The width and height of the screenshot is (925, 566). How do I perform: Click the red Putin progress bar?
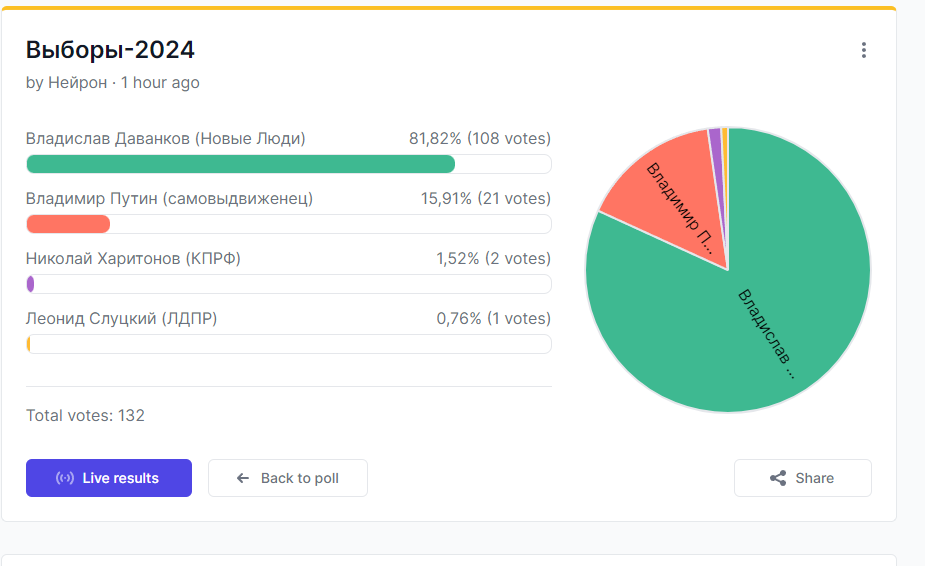tap(68, 224)
